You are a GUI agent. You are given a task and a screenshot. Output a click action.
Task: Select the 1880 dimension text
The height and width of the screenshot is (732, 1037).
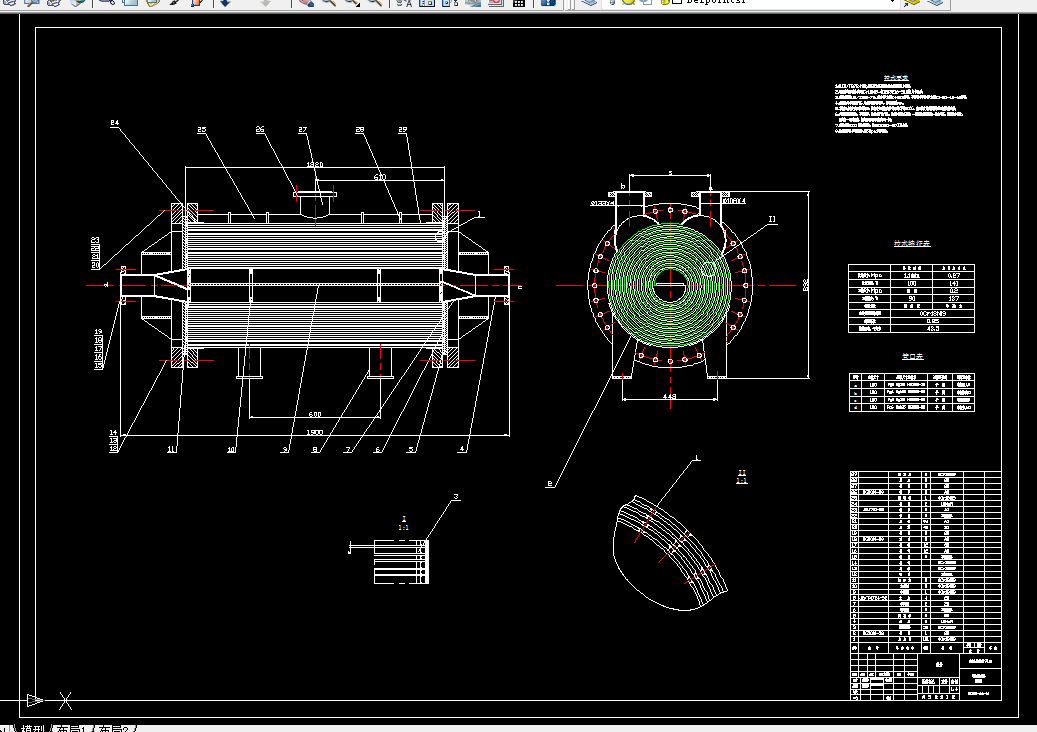315,165
